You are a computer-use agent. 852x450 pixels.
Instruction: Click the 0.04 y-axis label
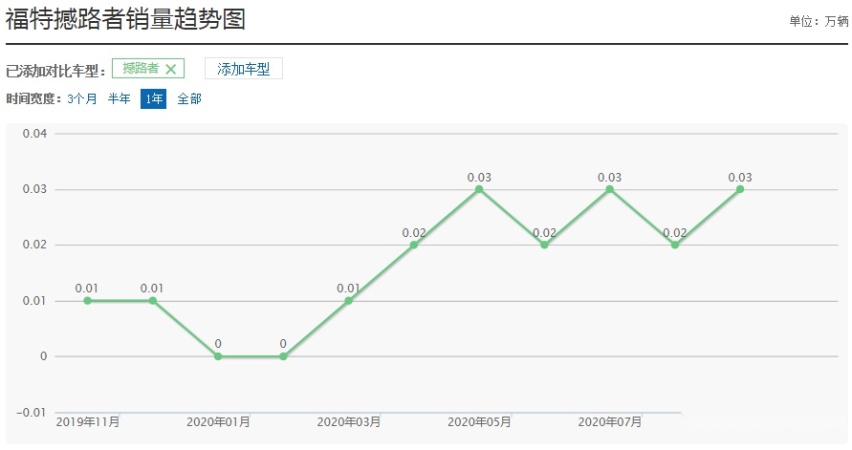[35, 134]
